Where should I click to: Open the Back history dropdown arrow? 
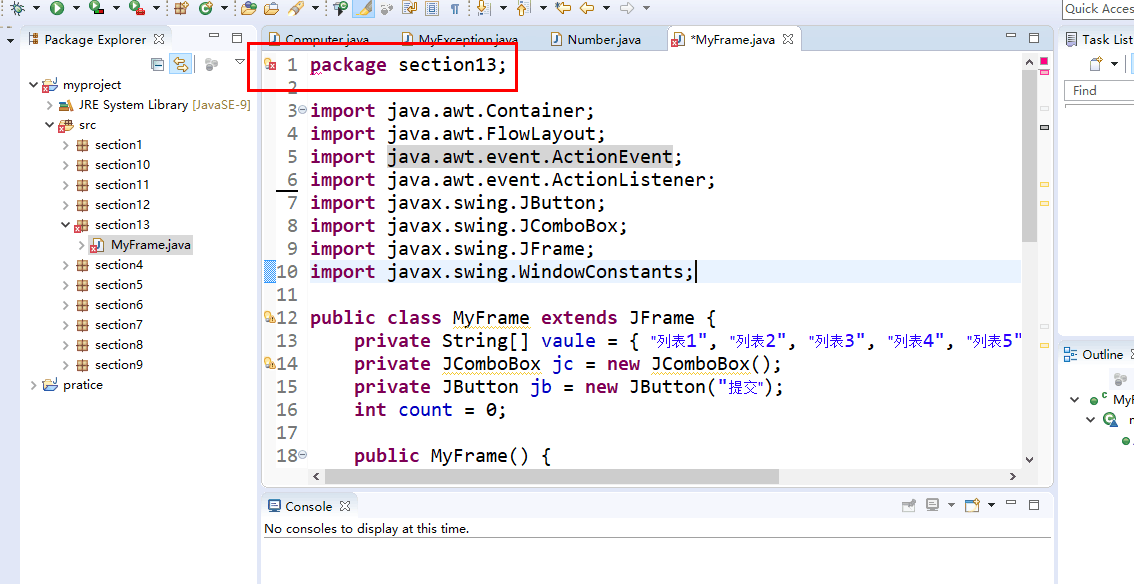coord(606,8)
